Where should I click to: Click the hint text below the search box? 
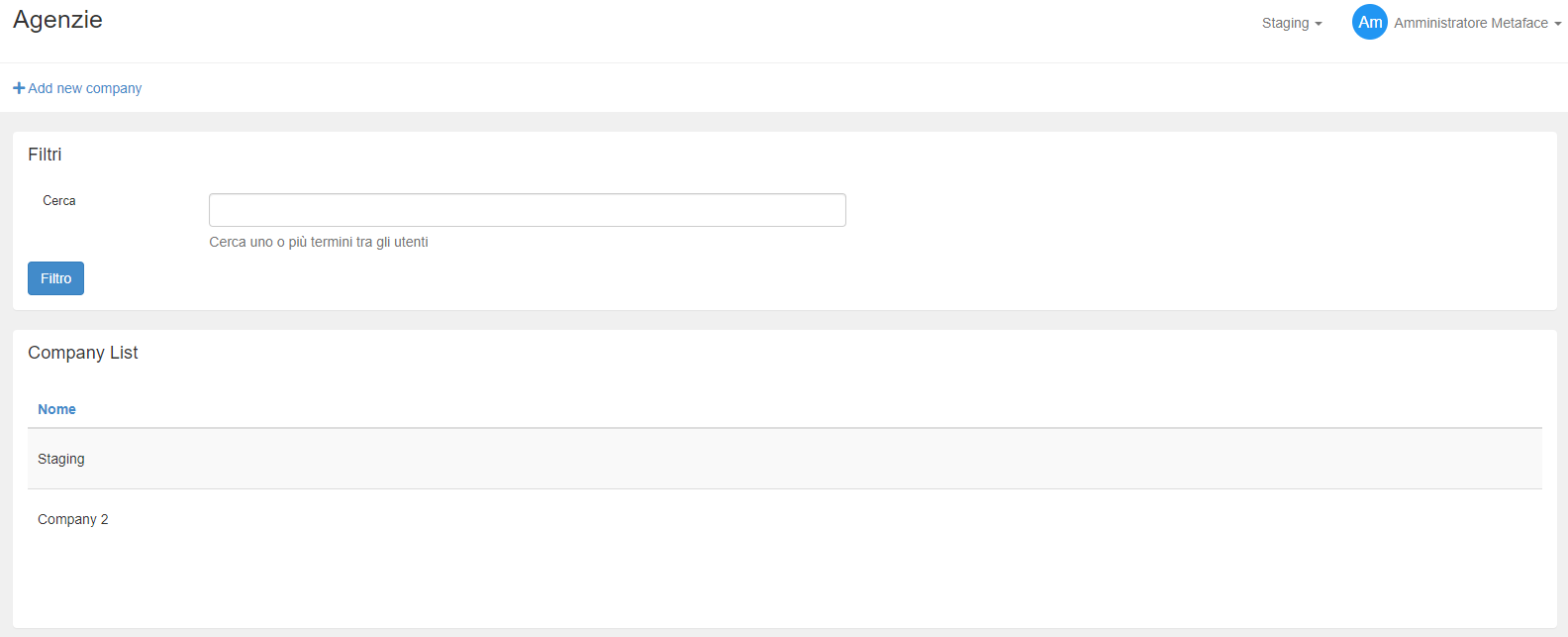318,242
